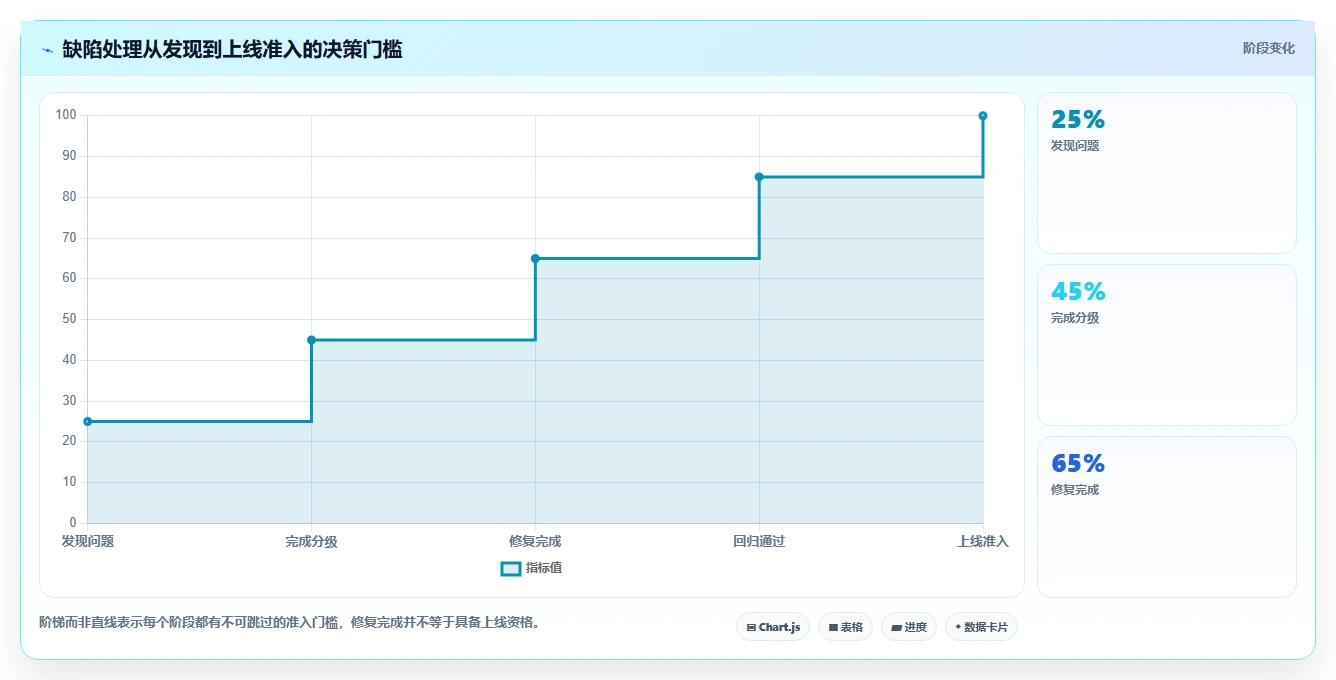Click the 指标值 legend label
Screen dimensions: 1336x680
click(544, 569)
